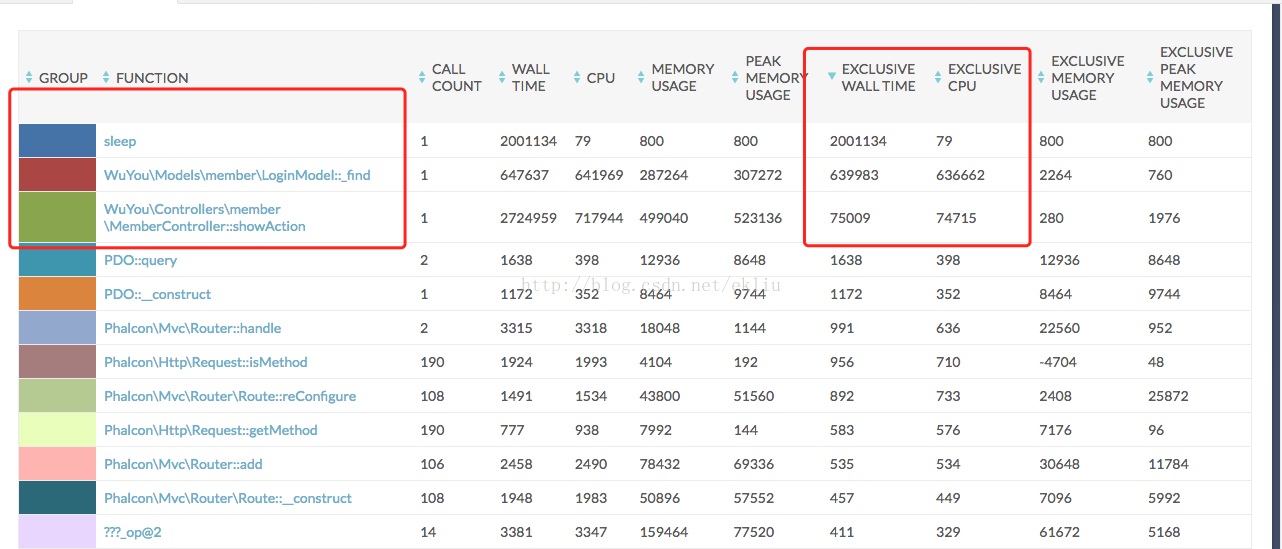Click the green swatch for MemberController::showAction
Viewport: 1282px width, 549px height.
pos(57,217)
